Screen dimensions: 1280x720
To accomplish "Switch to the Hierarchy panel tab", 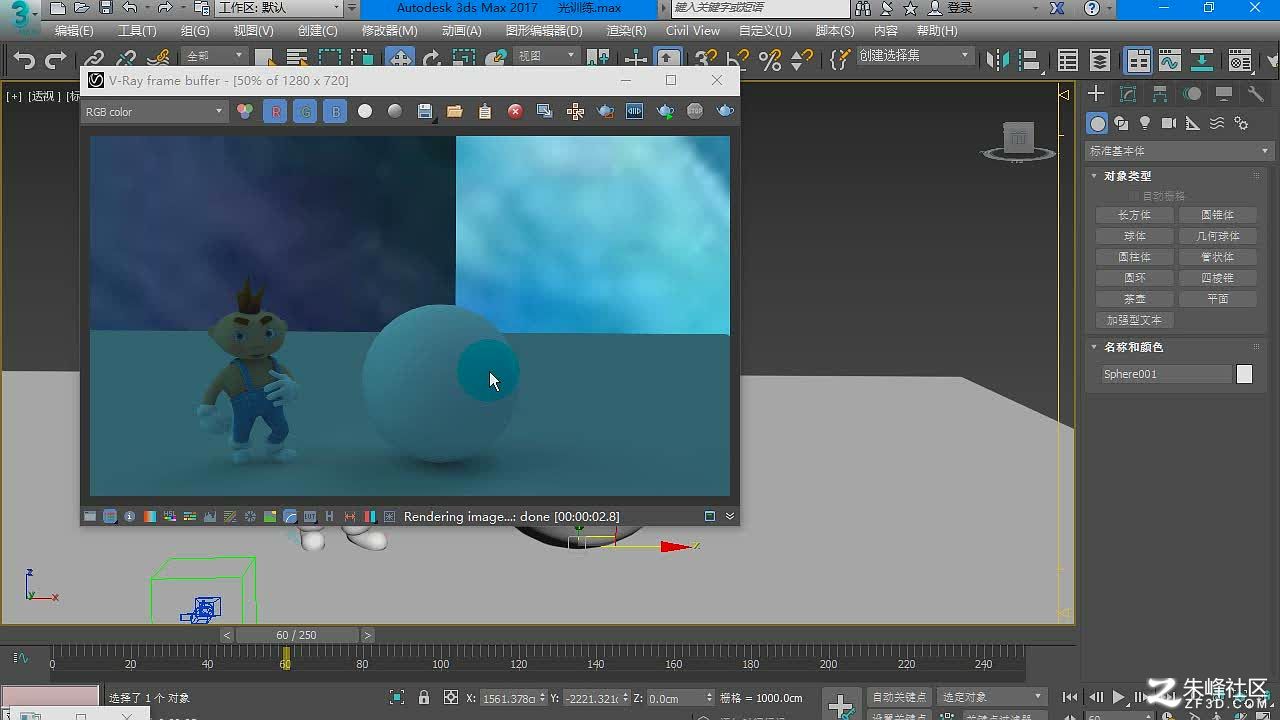I will pos(1160,94).
